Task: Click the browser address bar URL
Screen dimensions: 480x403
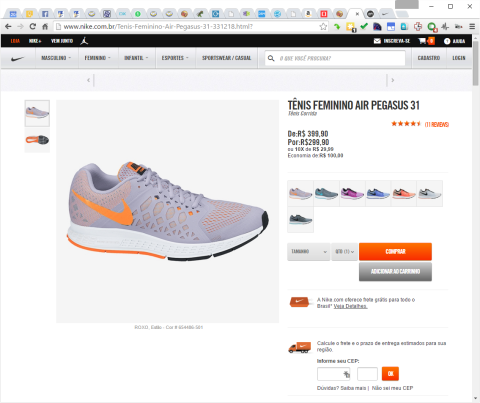Action: coord(158,26)
